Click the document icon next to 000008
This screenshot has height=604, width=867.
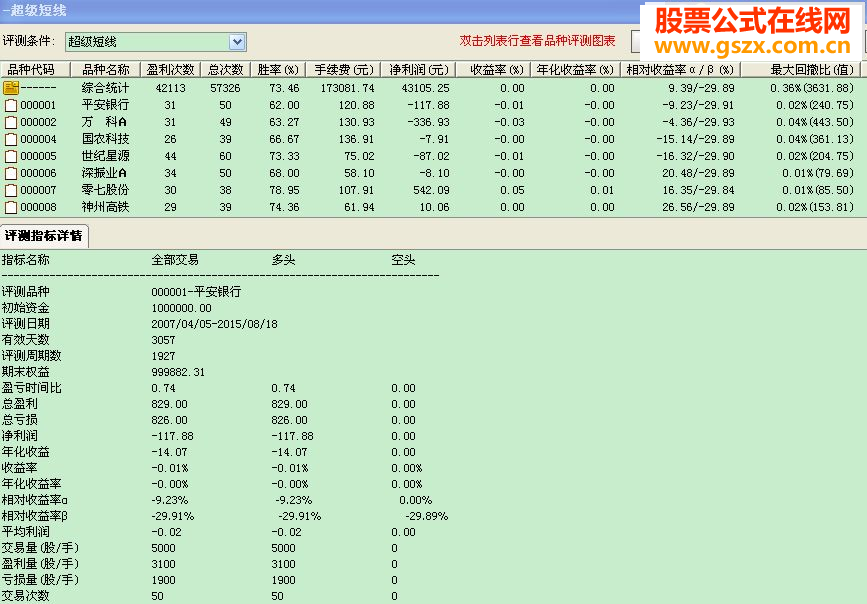tap(11, 208)
